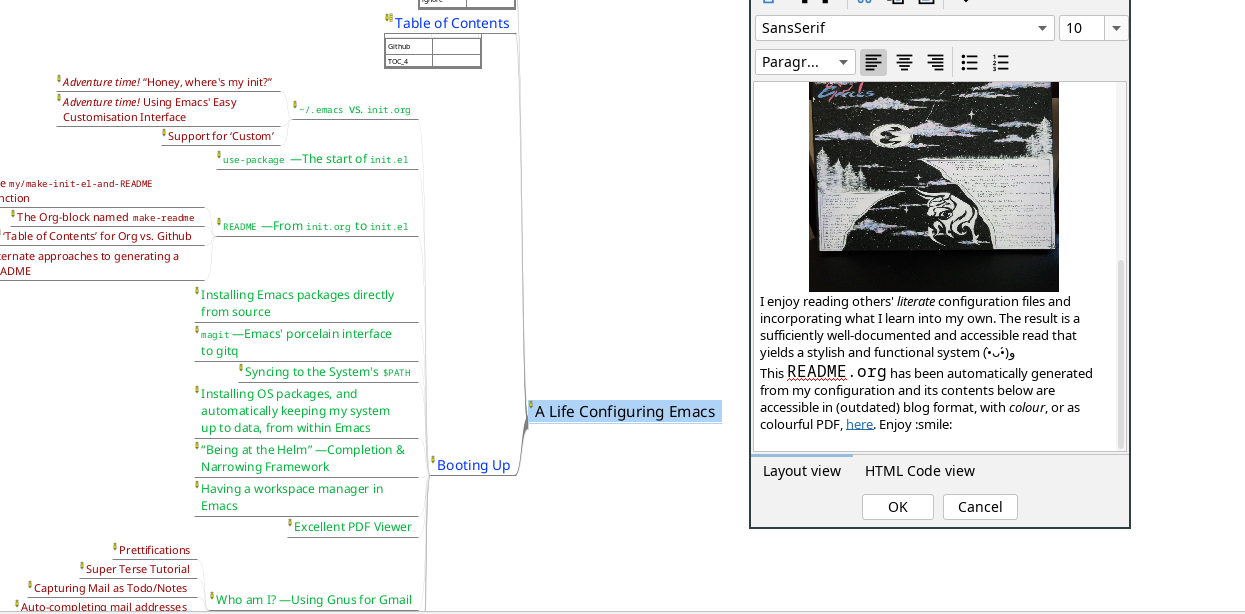Image resolution: width=1245 pixels, height=614 pixels.
Task: Click the Github table cell
Action: [x=409, y=46]
